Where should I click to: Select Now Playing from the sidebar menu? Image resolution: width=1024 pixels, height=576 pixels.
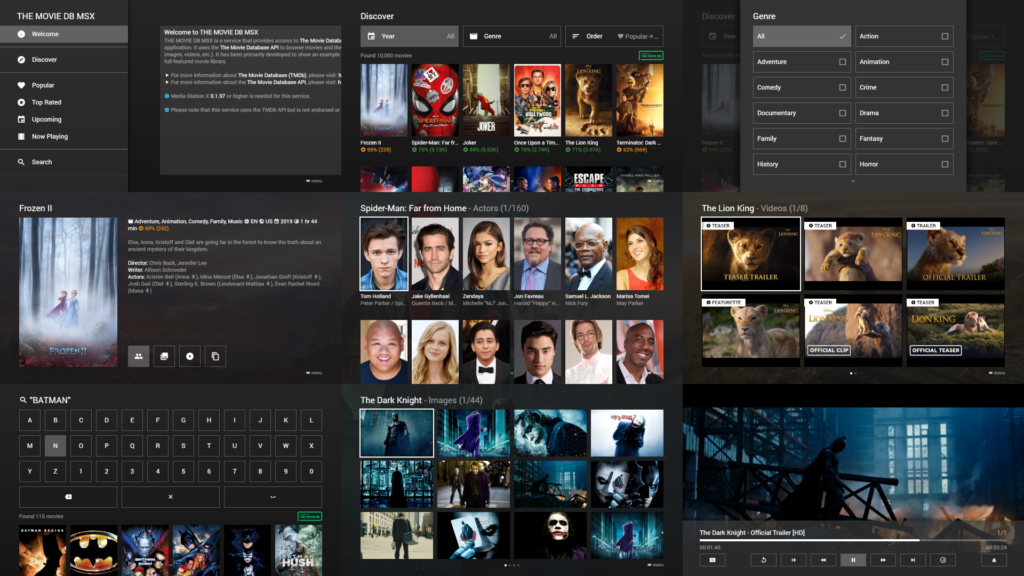point(49,136)
